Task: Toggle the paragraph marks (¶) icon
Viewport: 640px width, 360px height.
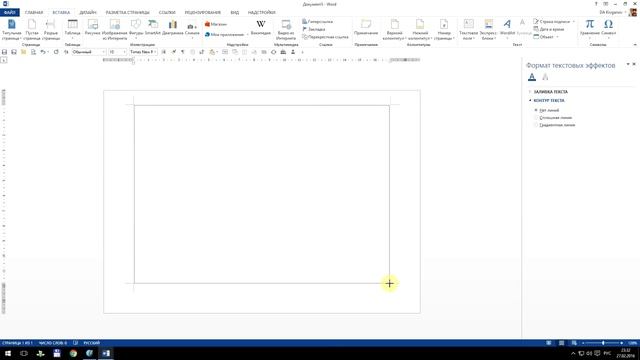Action: (182, 52)
